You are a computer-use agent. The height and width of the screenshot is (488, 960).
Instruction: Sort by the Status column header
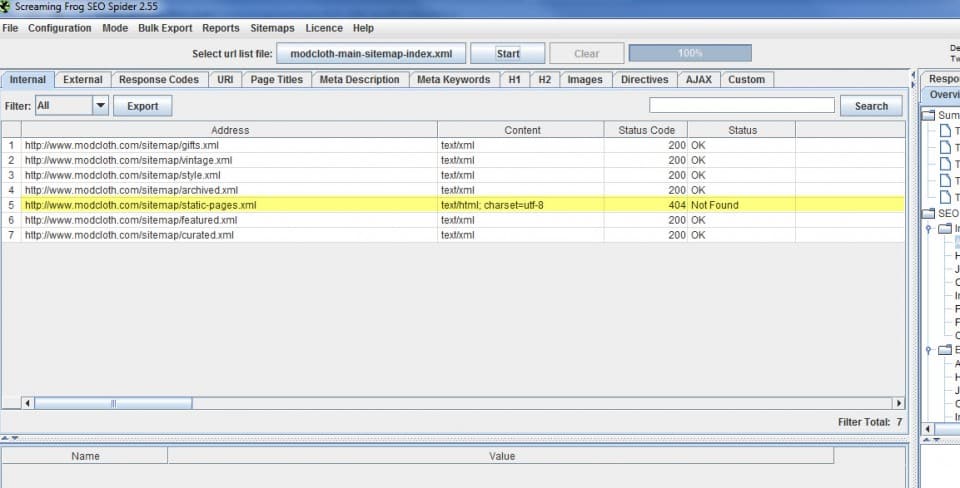point(742,130)
